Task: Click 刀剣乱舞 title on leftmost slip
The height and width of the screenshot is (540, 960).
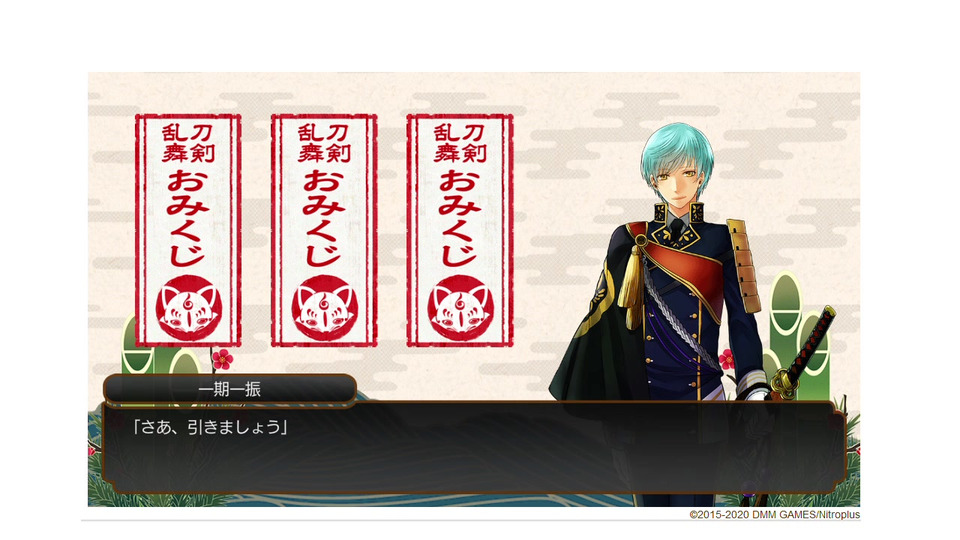Action: click(x=188, y=143)
